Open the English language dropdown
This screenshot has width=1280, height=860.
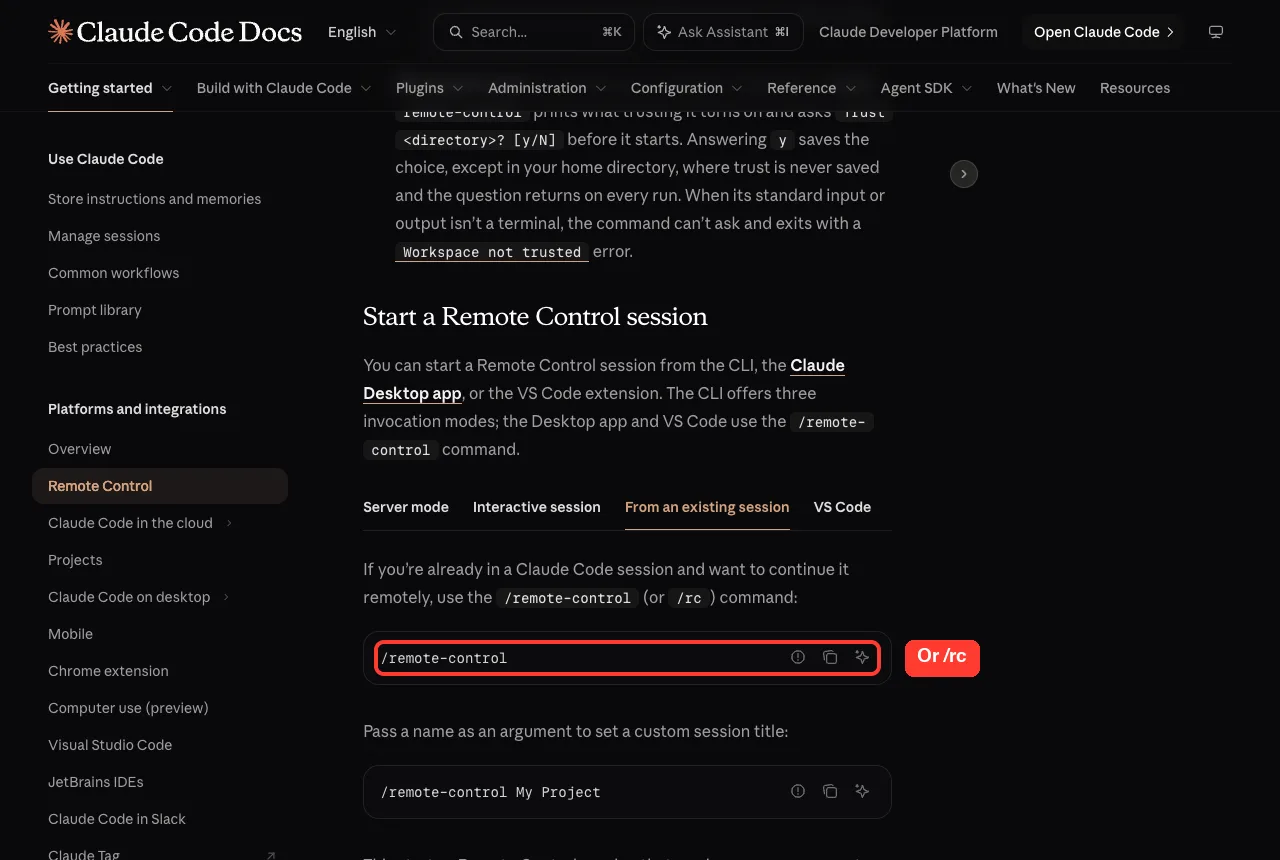(x=362, y=32)
